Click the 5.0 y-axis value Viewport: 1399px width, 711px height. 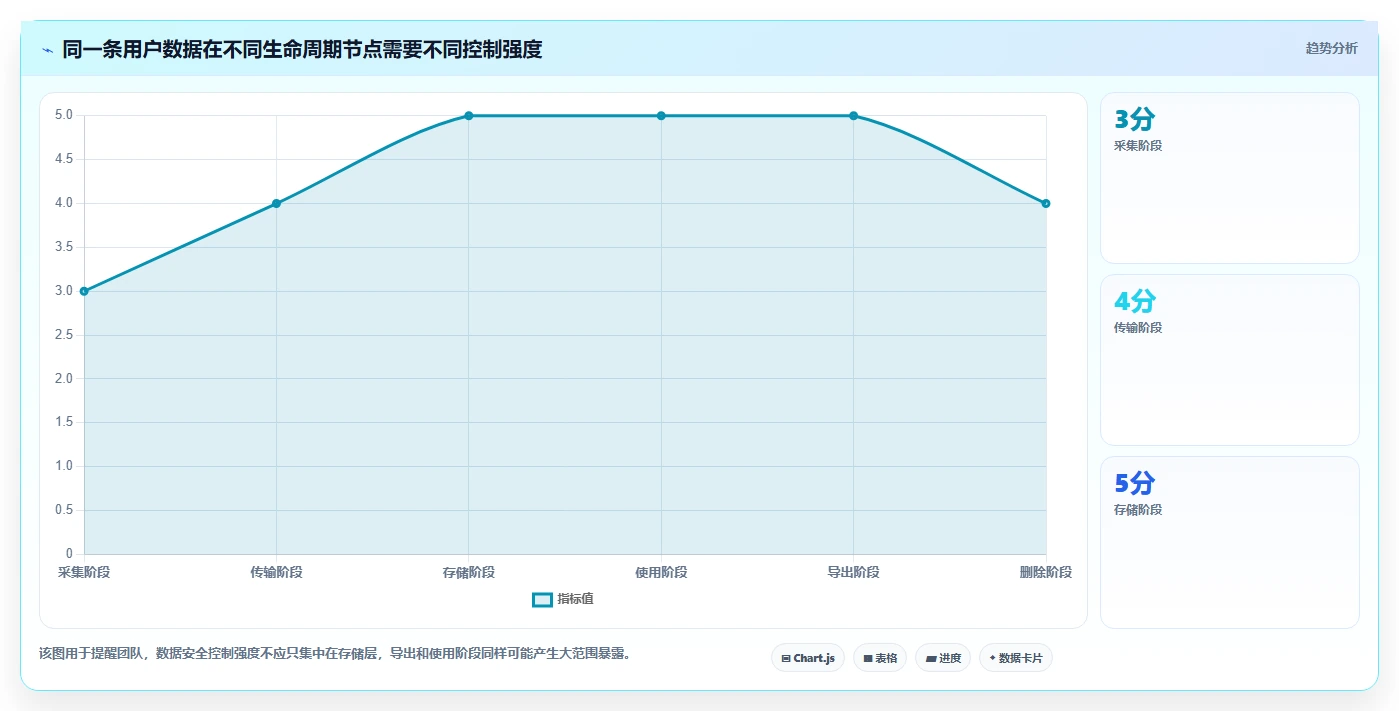tap(64, 115)
